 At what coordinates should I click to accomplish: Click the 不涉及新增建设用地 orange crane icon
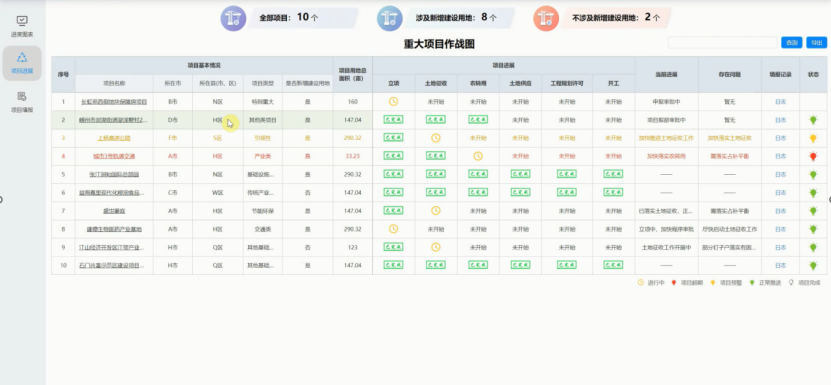click(546, 18)
